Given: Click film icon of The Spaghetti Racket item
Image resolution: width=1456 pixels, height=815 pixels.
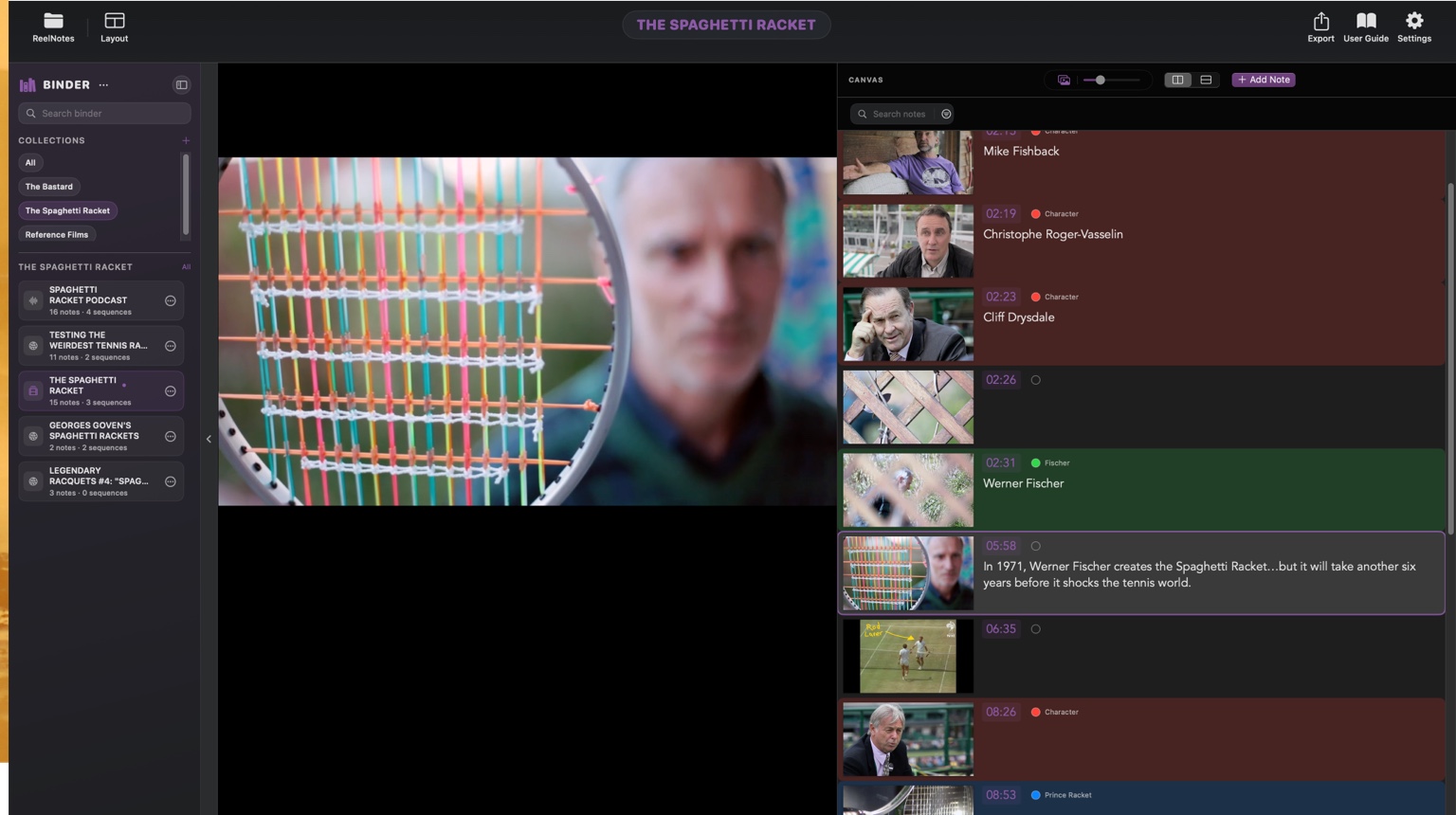Looking at the screenshot, I should coord(33,390).
